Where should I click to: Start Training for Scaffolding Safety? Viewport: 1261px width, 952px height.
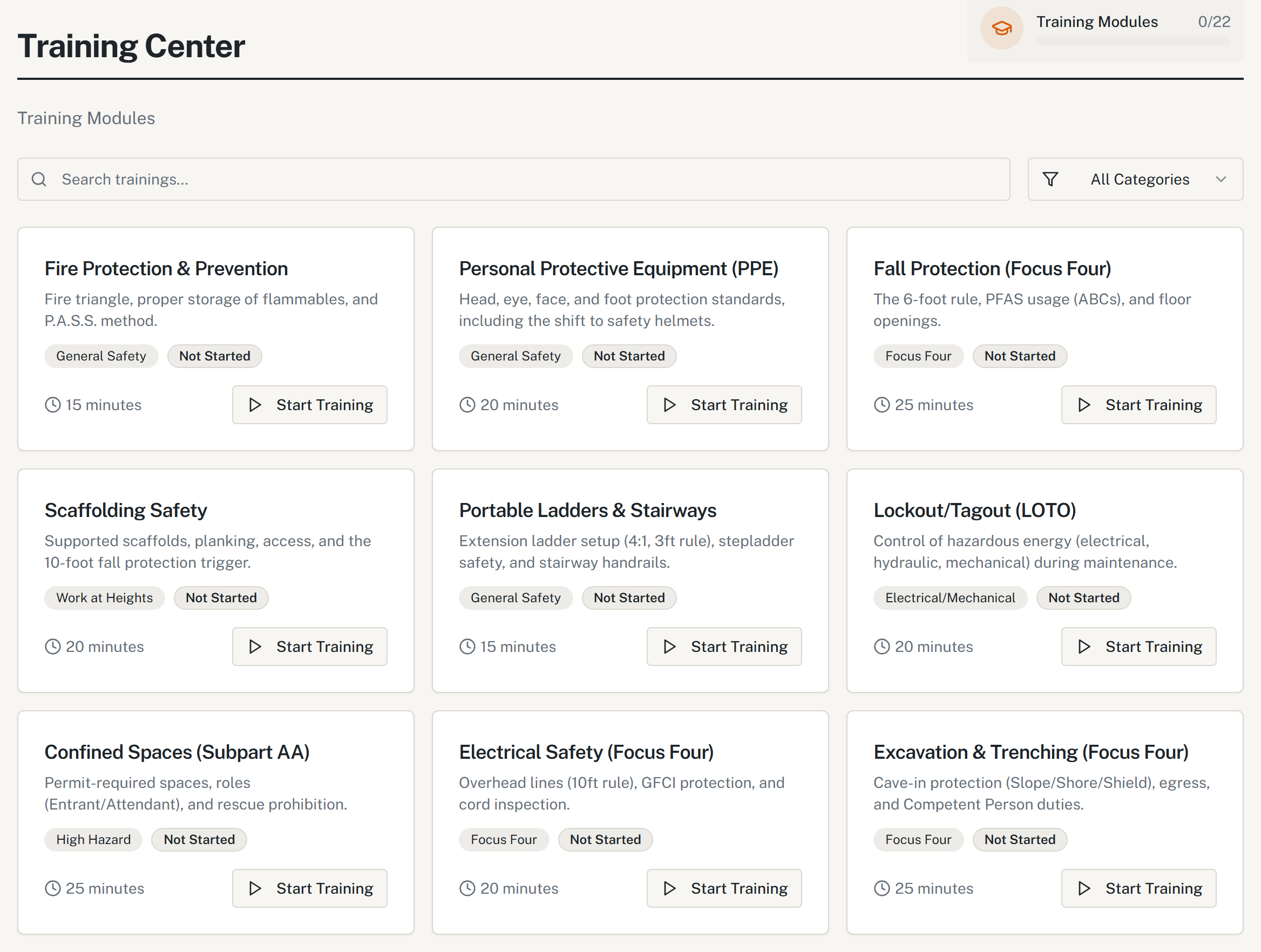pos(309,647)
